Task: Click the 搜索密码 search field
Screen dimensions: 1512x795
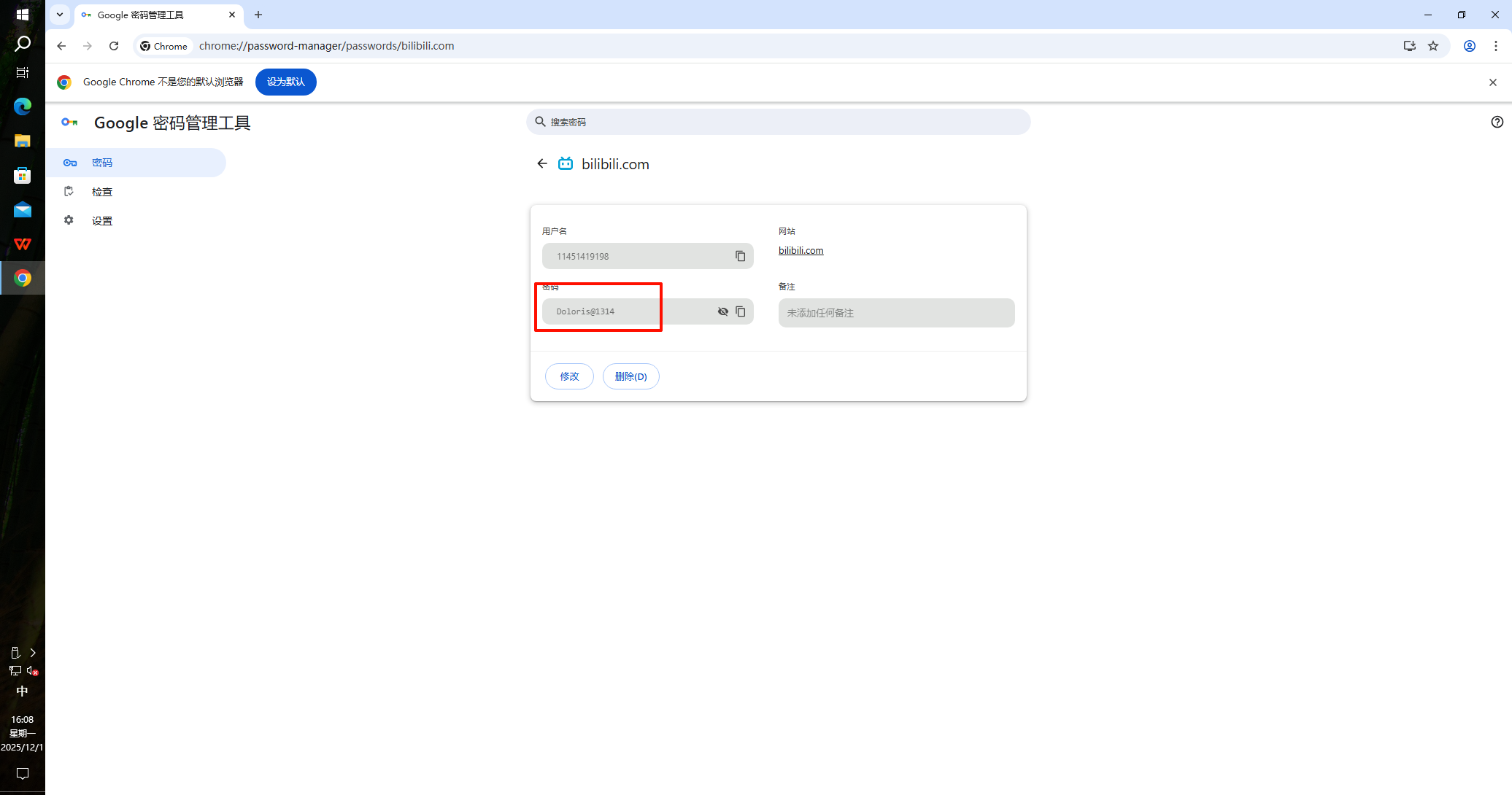Action: [x=778, y=122]
